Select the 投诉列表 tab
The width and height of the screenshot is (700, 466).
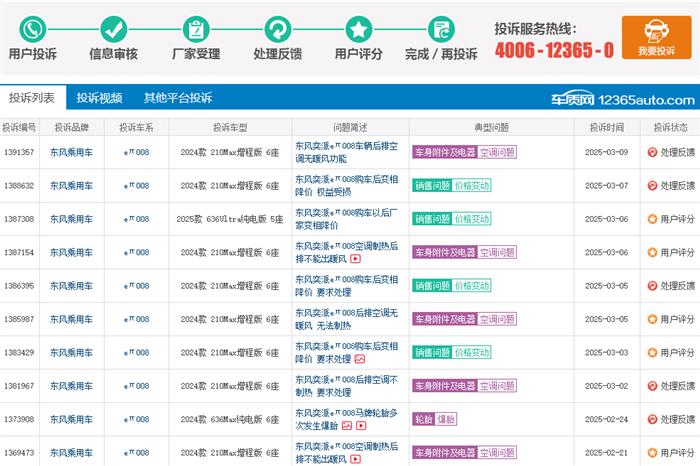[x=32, y=97]
